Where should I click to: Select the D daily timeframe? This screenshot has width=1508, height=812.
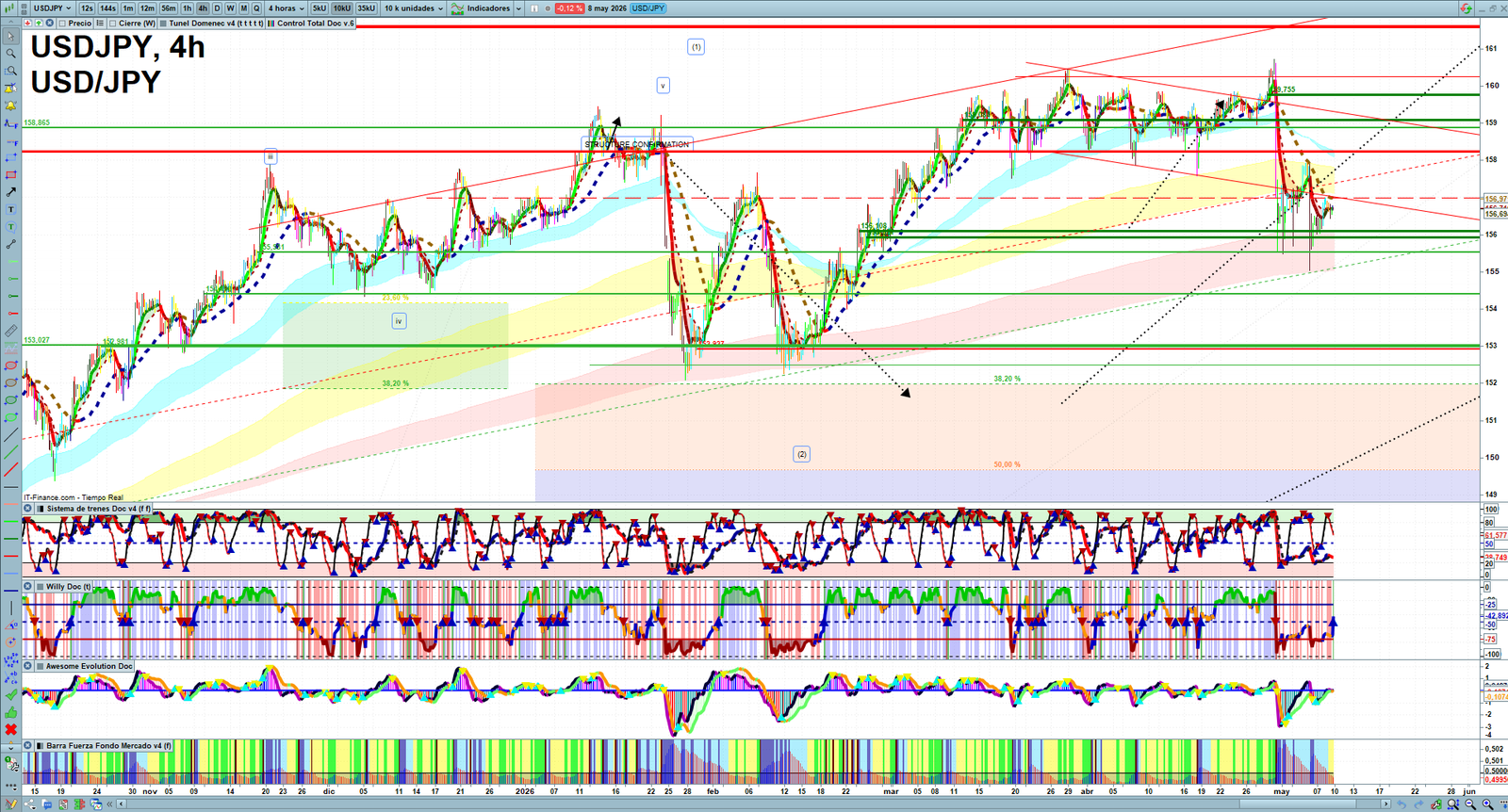pyautogui.click(x=217, y=8)
